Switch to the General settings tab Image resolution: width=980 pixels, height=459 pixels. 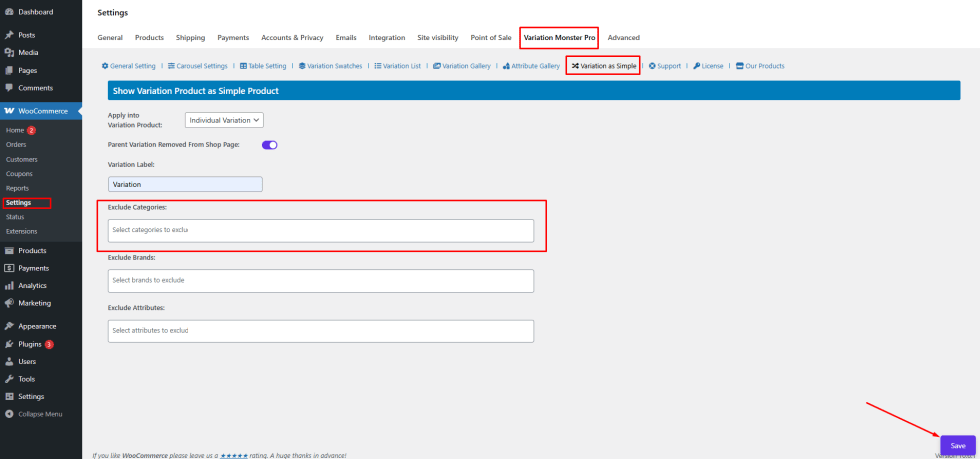(x=110, y=38)
